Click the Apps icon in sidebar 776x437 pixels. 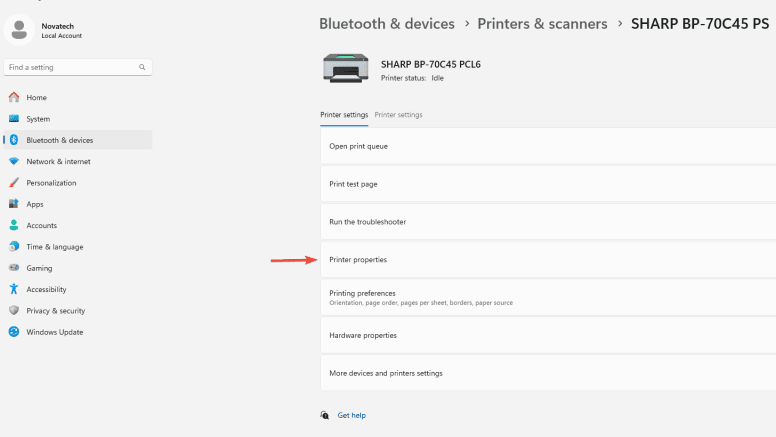tap(14, 204)
